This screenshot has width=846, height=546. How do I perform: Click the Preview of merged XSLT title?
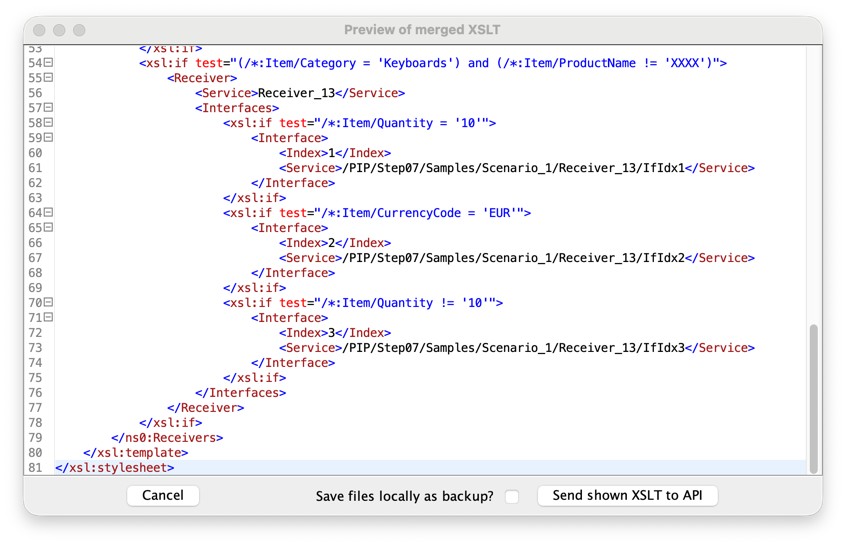[x=422, y=30]
